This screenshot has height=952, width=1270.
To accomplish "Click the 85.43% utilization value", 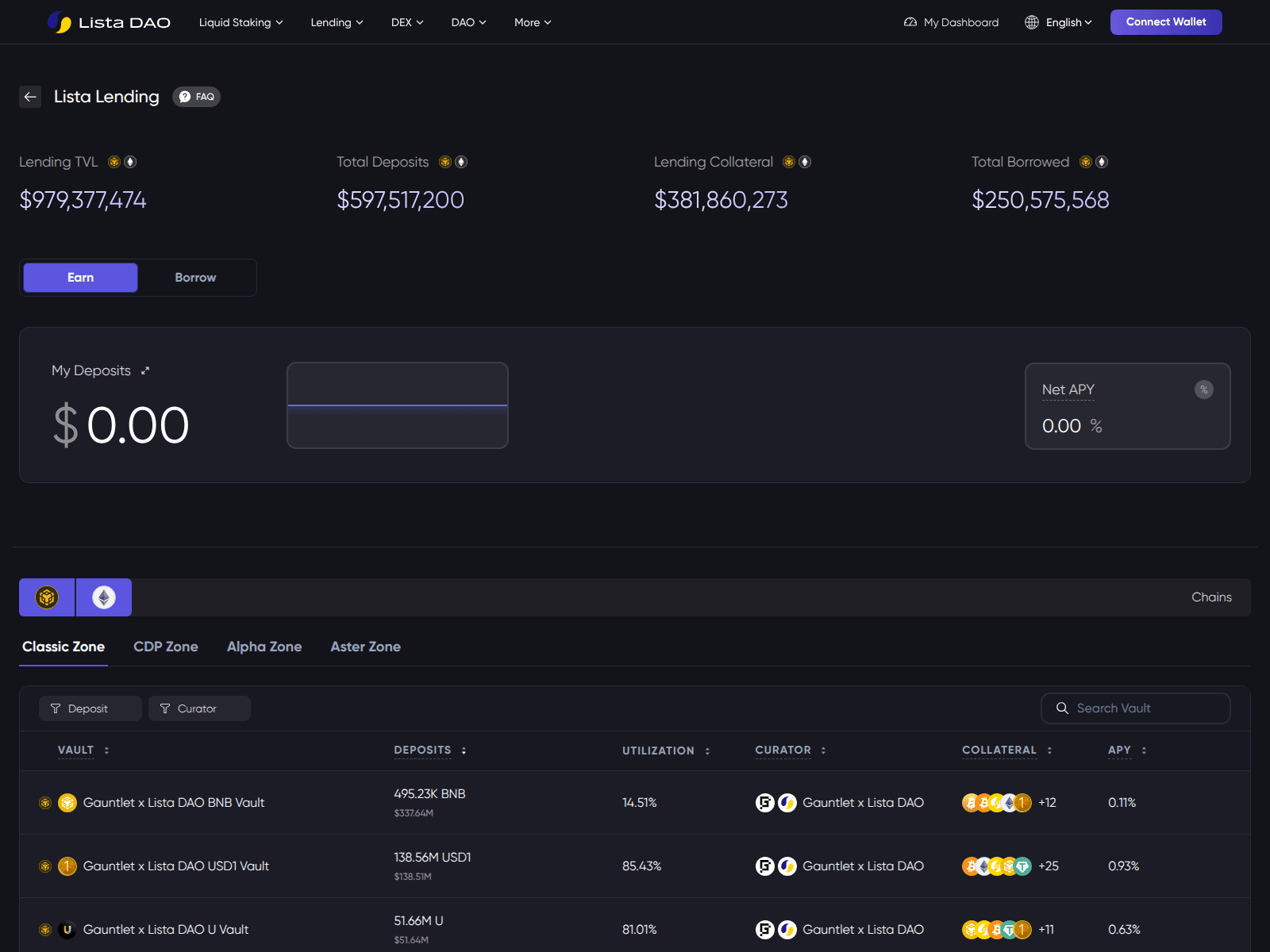I will 641,866.
